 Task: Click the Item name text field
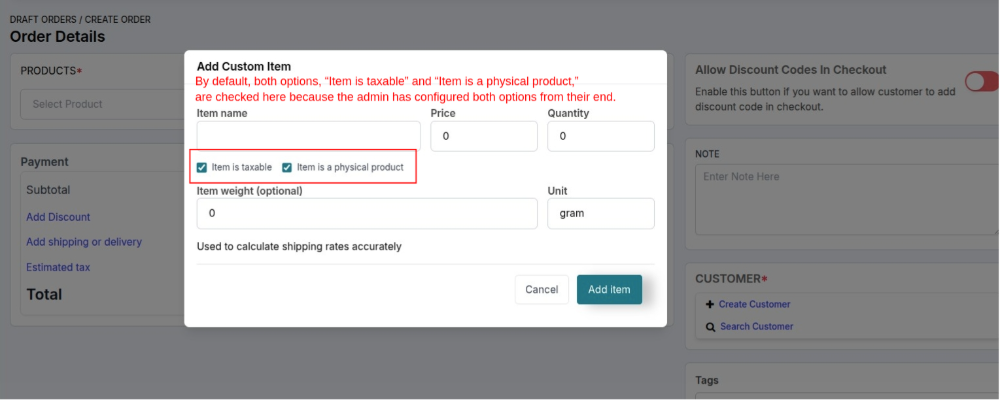tap(309, 136)
